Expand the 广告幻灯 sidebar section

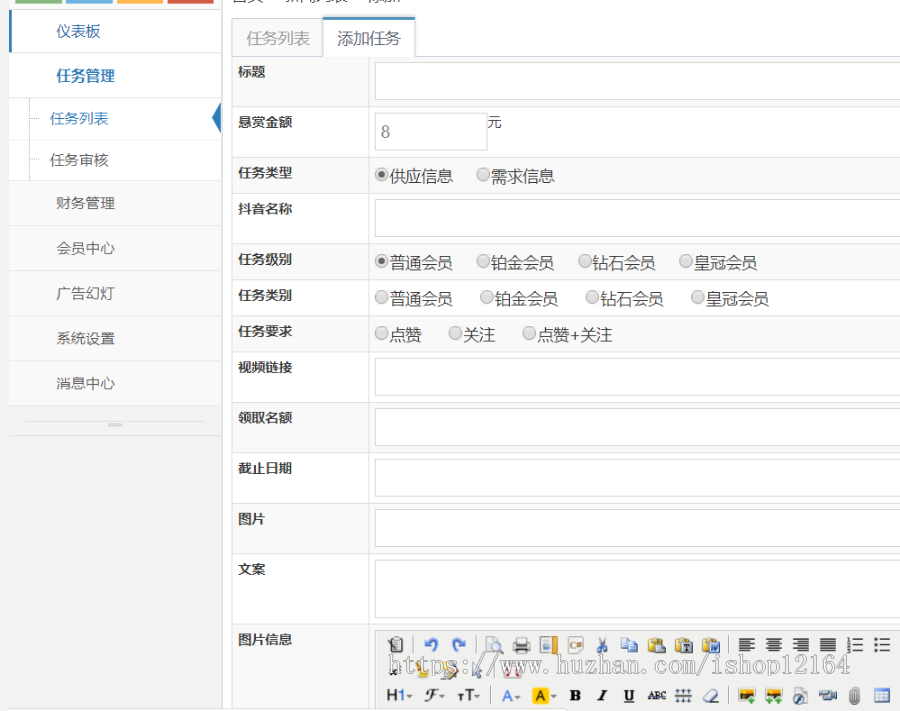pyautogui.click(x=115, y=293)
